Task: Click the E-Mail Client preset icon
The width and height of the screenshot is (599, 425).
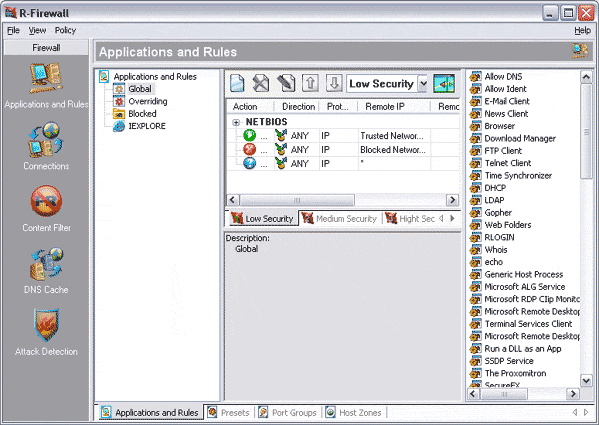Action: coord(475,101)
